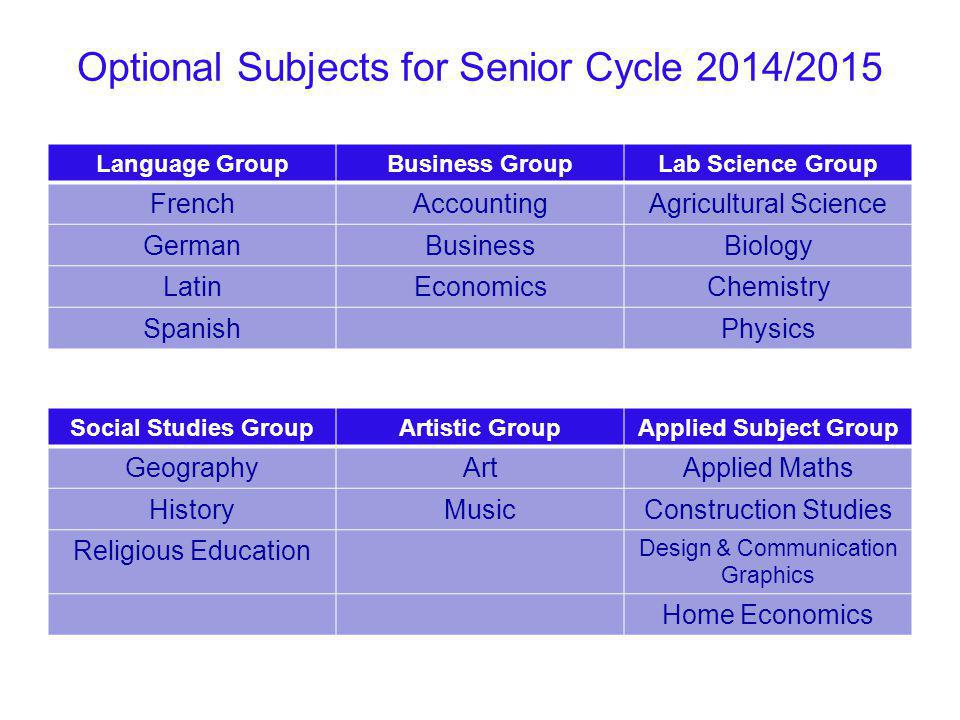
Task: Select the French cell
Action: point(192,203)
